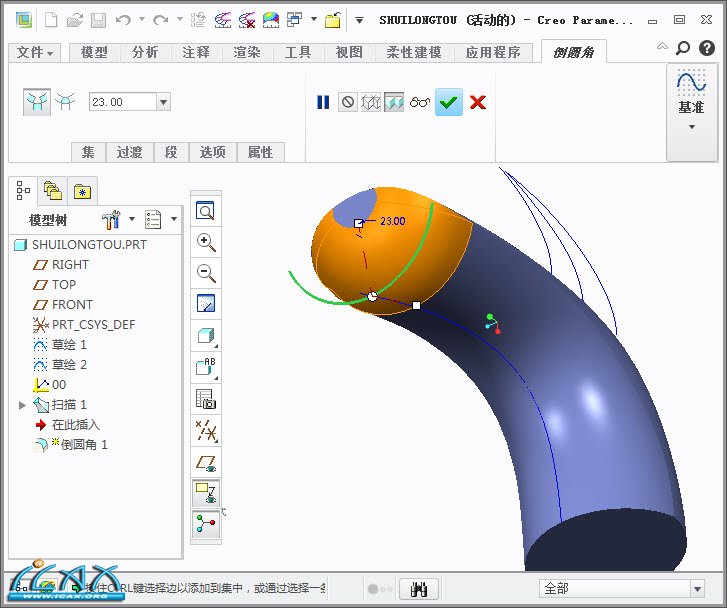Toggle spin center display
Viewport: 727px width, 608px height.
point(206,524)
